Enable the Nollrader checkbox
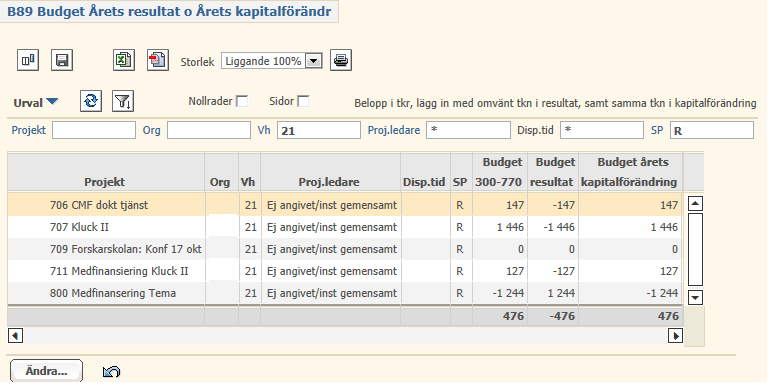The image size is (772, 385). 242,101
